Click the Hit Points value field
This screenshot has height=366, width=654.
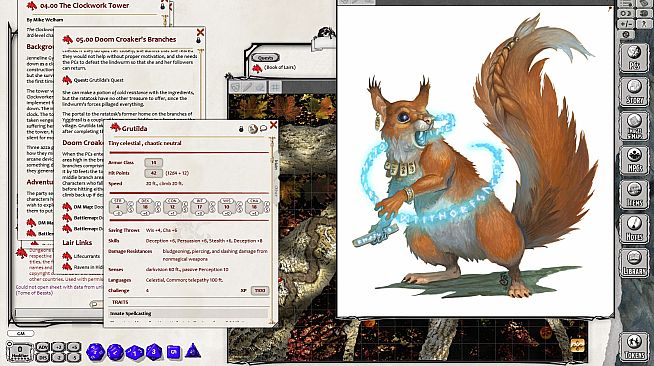point(153,173)
